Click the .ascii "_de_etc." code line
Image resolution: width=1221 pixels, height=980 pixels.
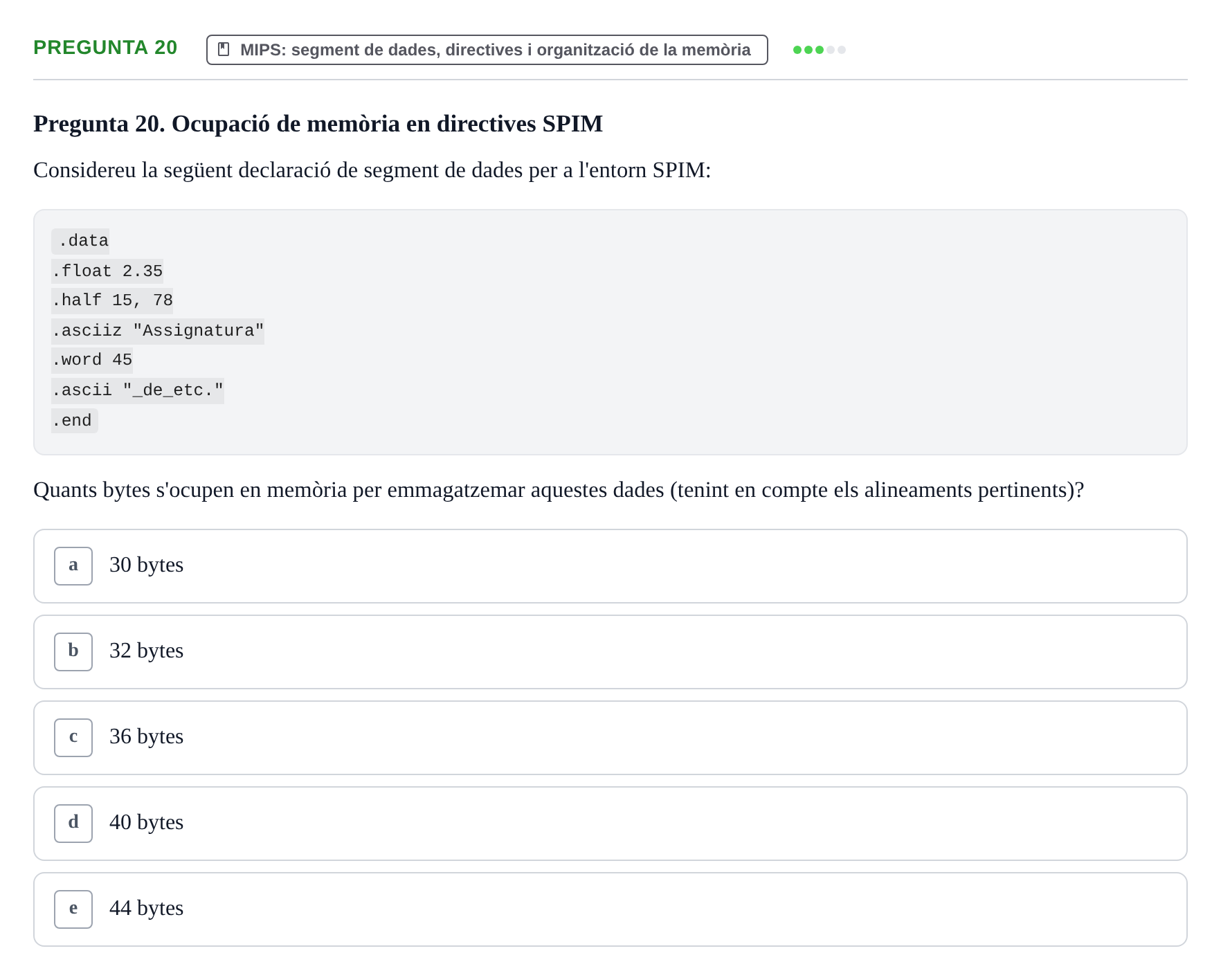coord(138,390)
